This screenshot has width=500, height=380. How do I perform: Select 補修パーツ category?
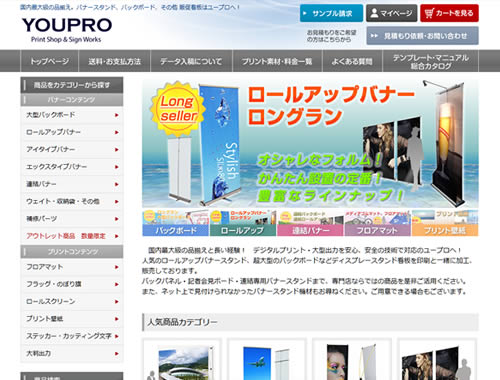tap(72, 219)
